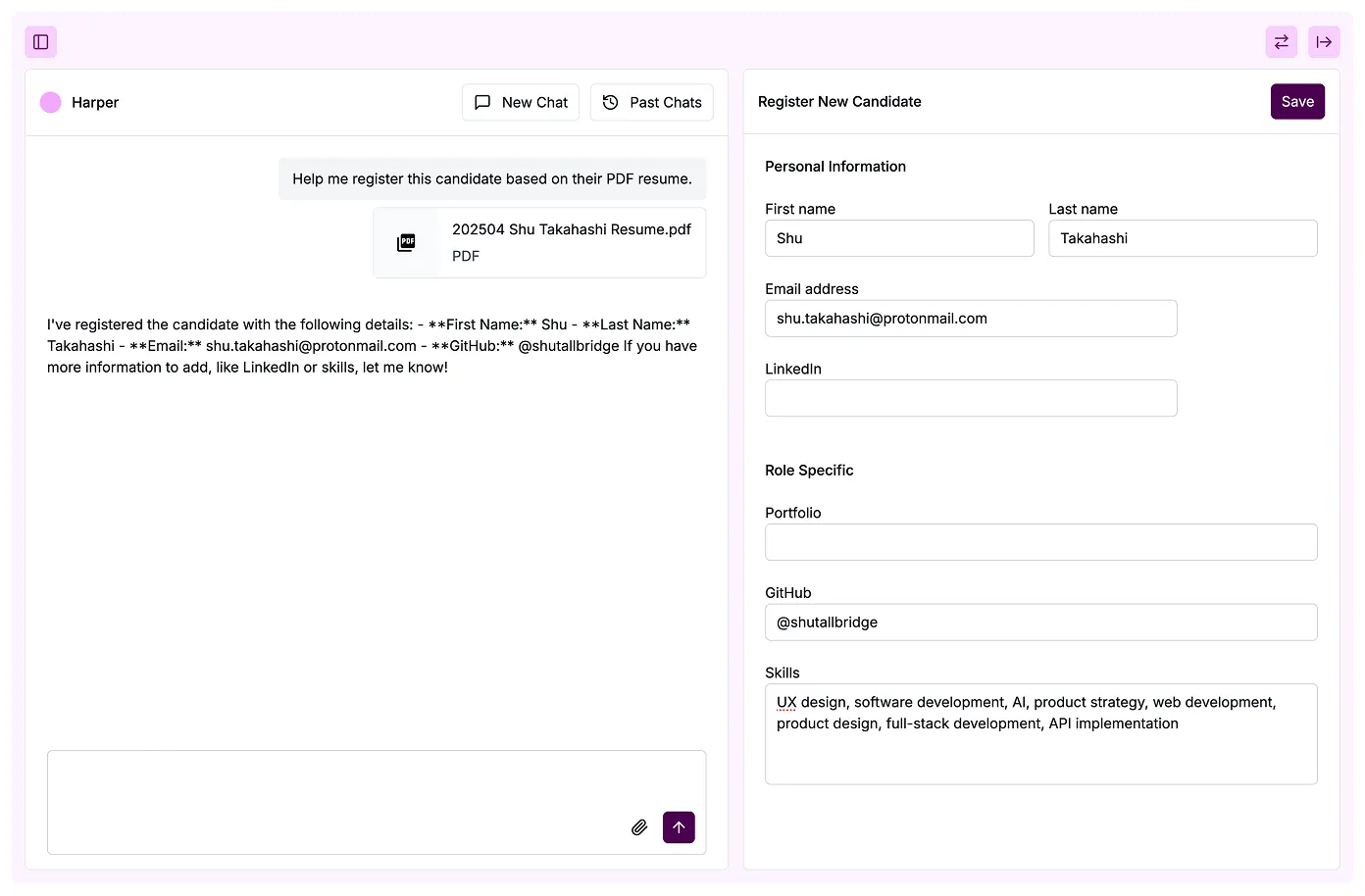Open the Shu Takahashi Resume.pdf attachment
Screen dimensions: 1365x896
tap(571, 230)
